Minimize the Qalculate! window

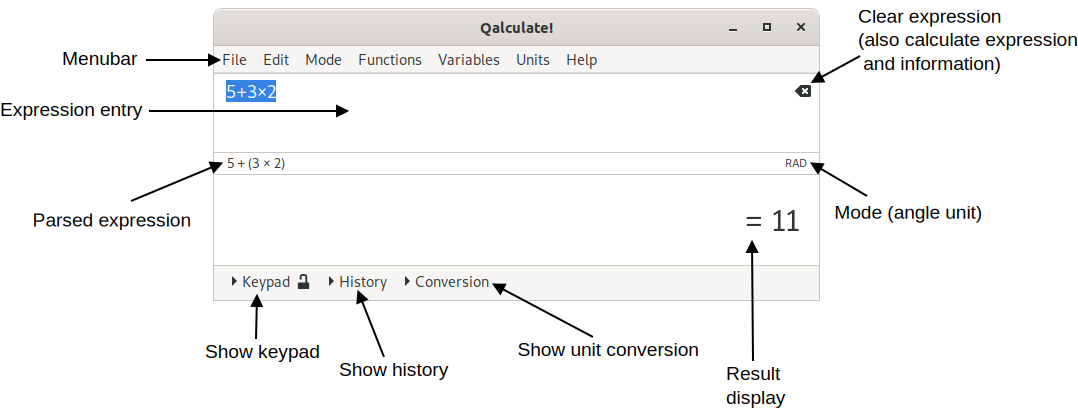coord(734,27)
